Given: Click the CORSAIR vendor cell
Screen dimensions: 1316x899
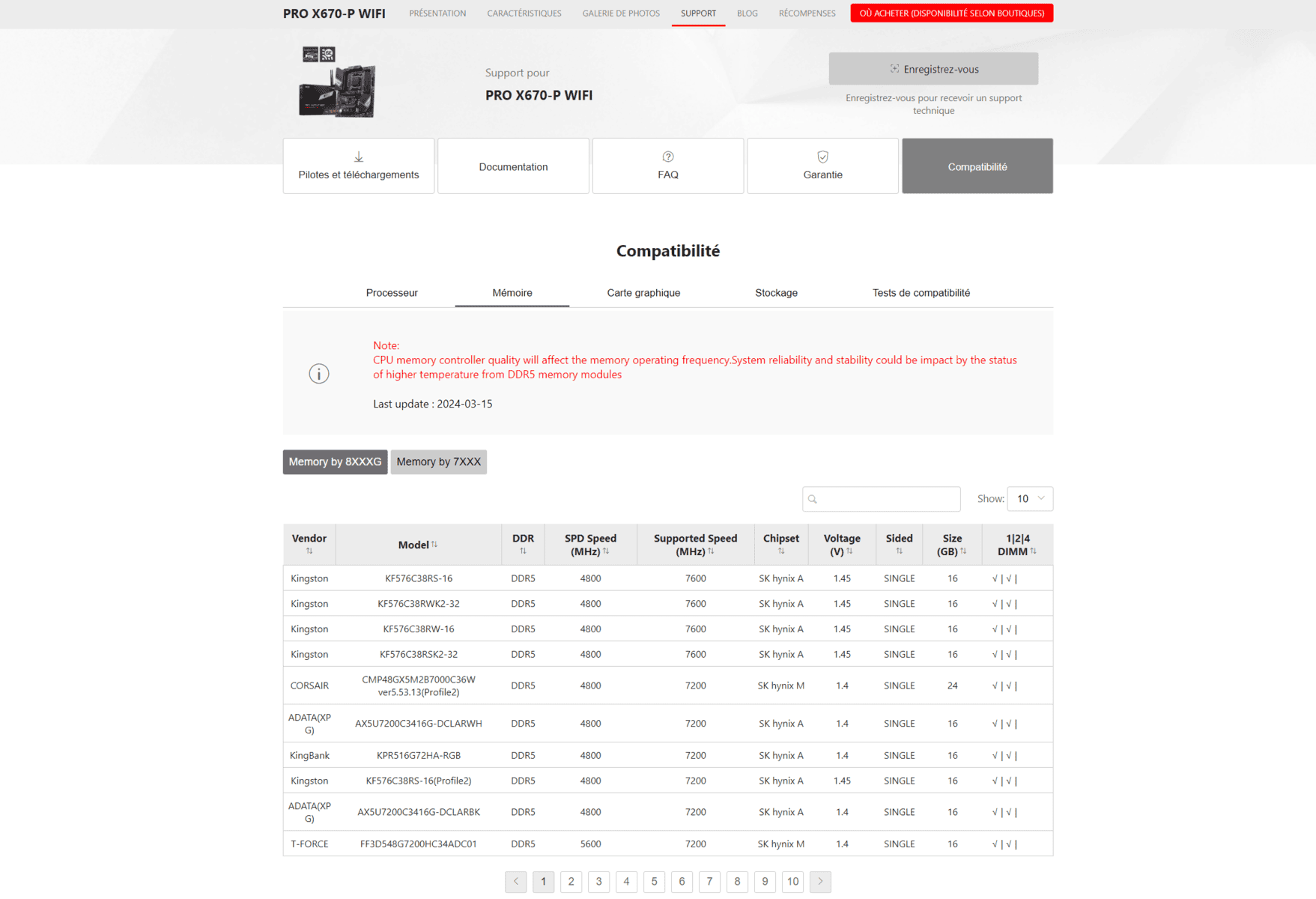Looking at the screenshot, I should [x=309, y=685].
